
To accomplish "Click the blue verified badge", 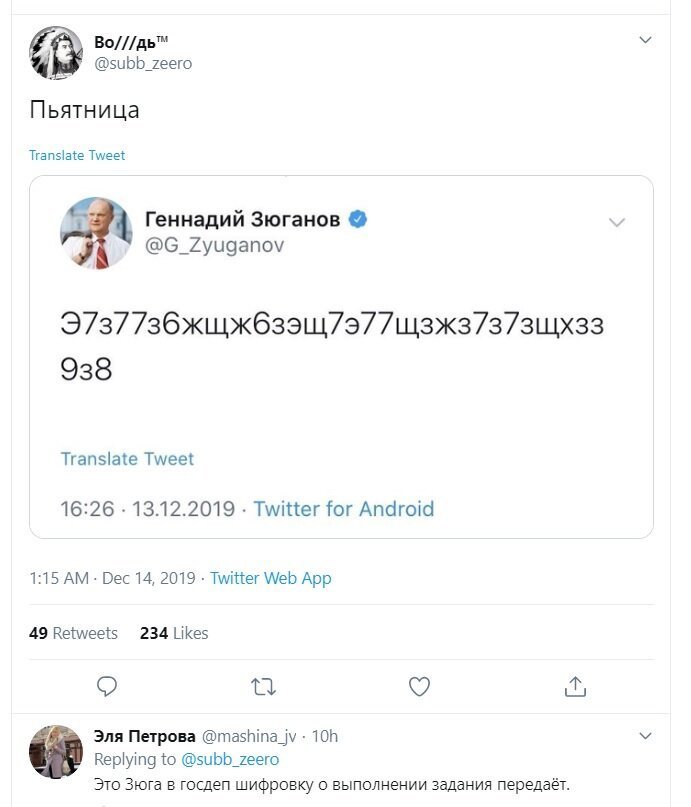I will [358, 219].
